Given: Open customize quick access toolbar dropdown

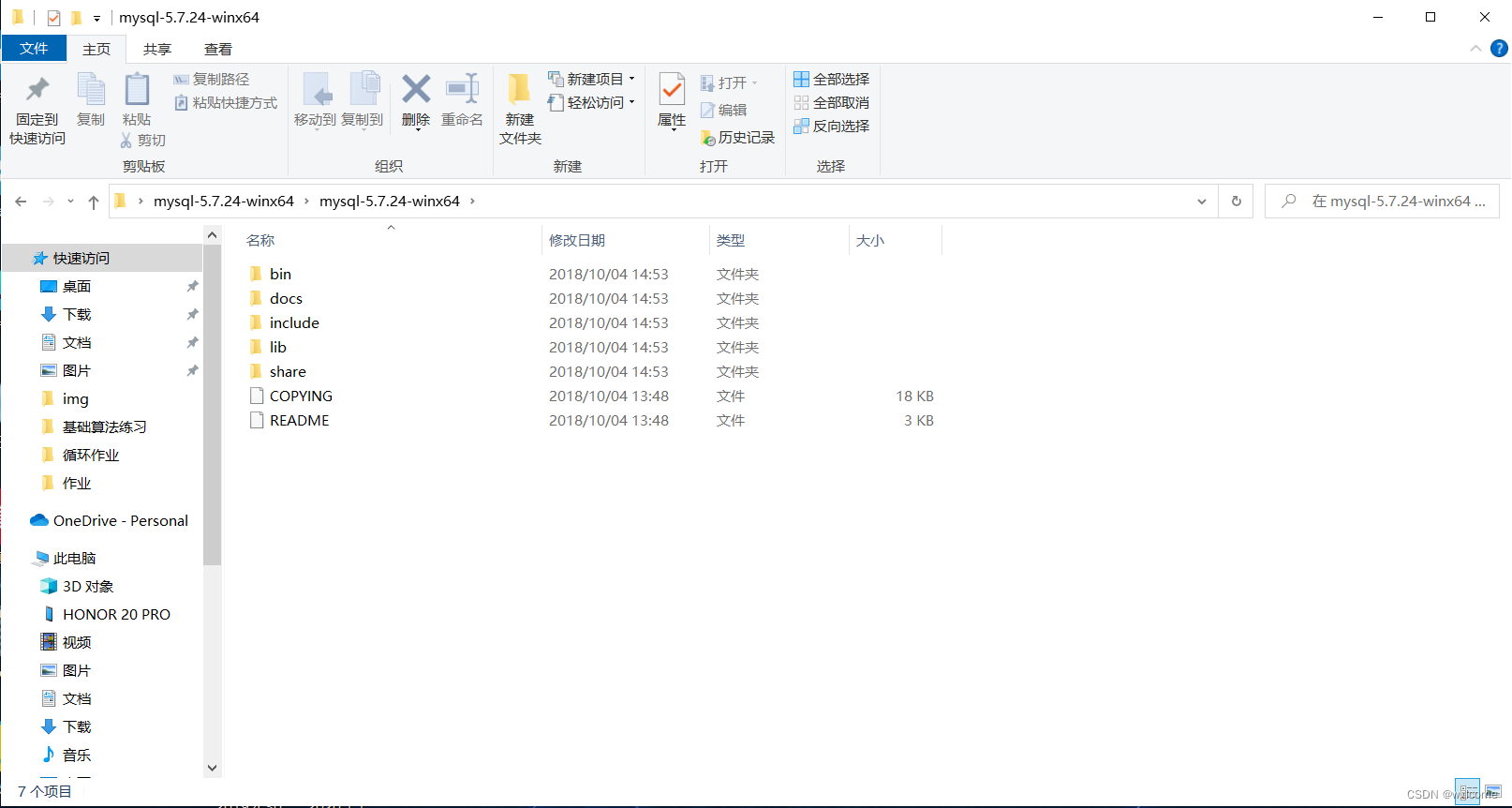Looking at the screenshot, I should coord(96,18).
